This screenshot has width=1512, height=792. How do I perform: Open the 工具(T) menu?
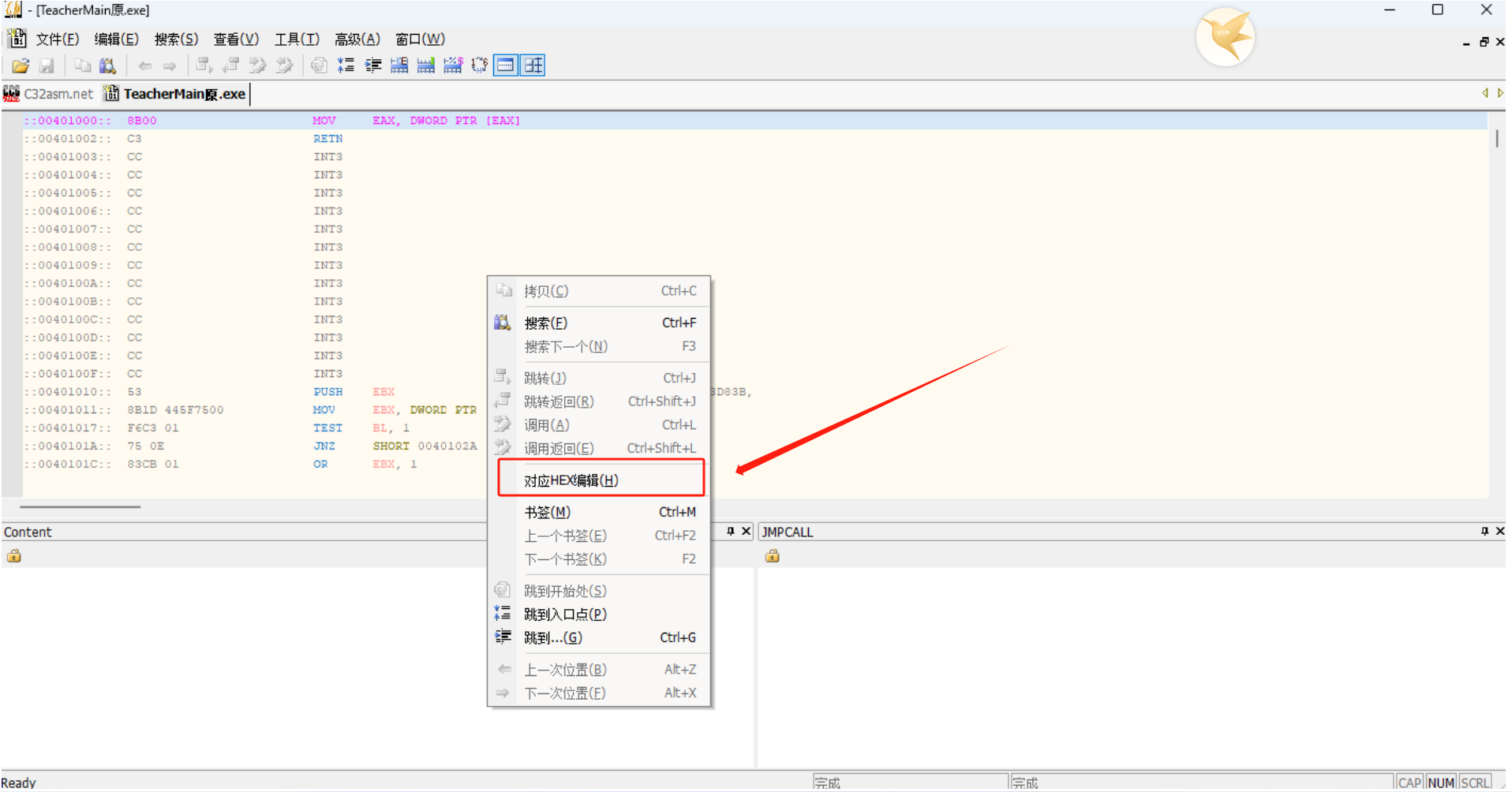(297, 39)
